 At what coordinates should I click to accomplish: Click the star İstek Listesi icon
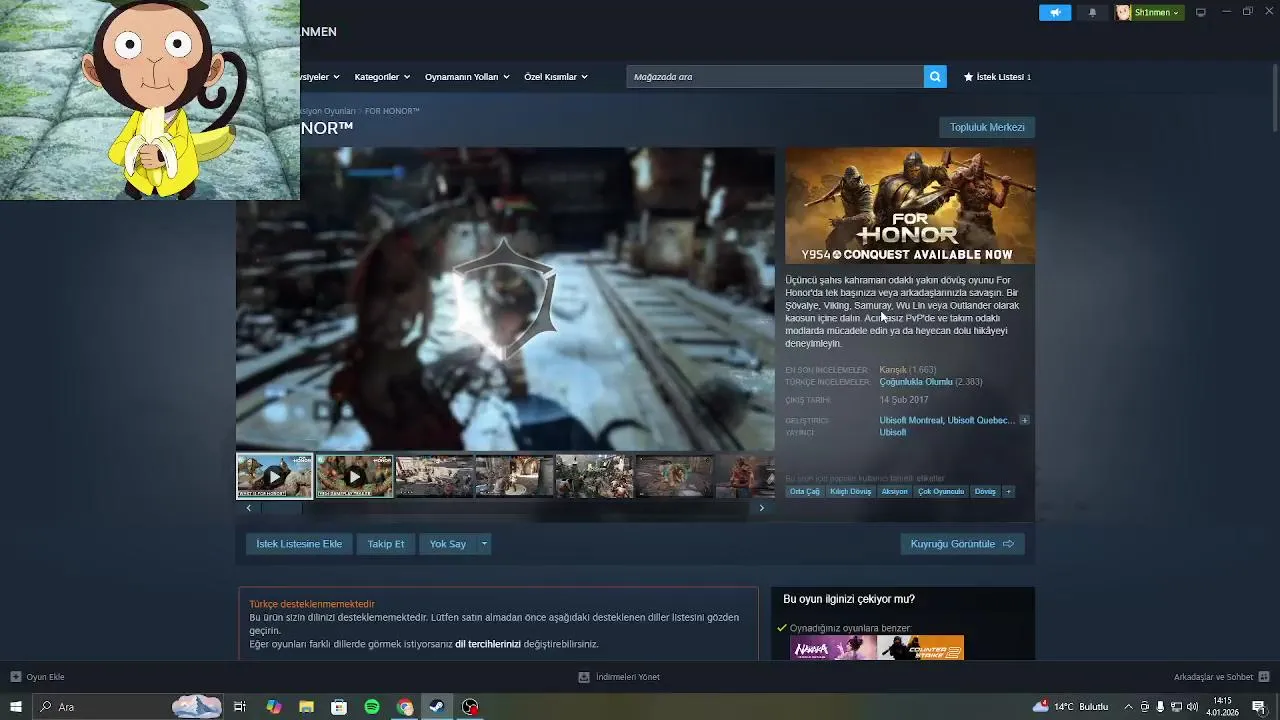(x=968, y=77)
